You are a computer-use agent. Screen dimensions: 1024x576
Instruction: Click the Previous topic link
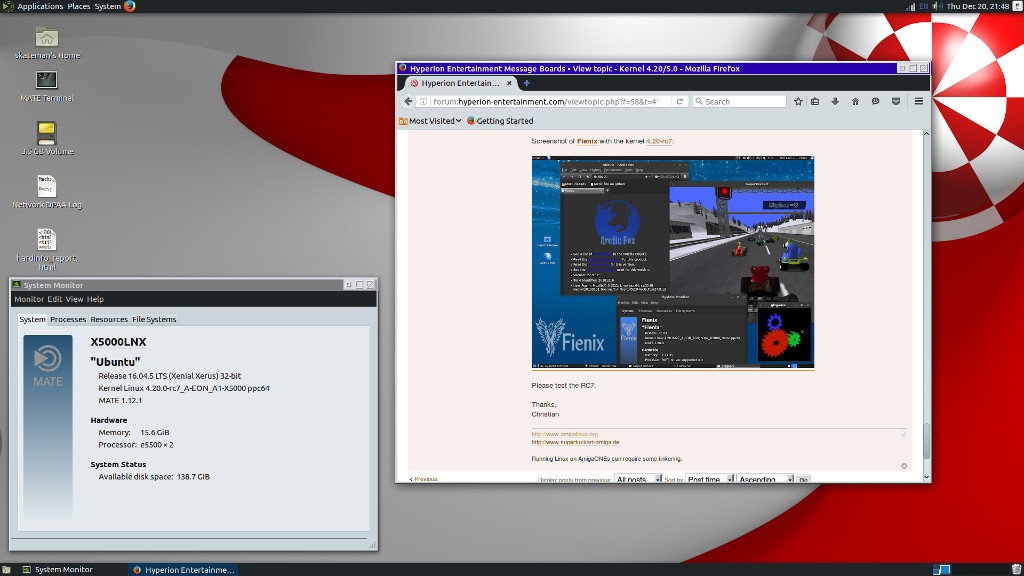[x=423, y=479]
